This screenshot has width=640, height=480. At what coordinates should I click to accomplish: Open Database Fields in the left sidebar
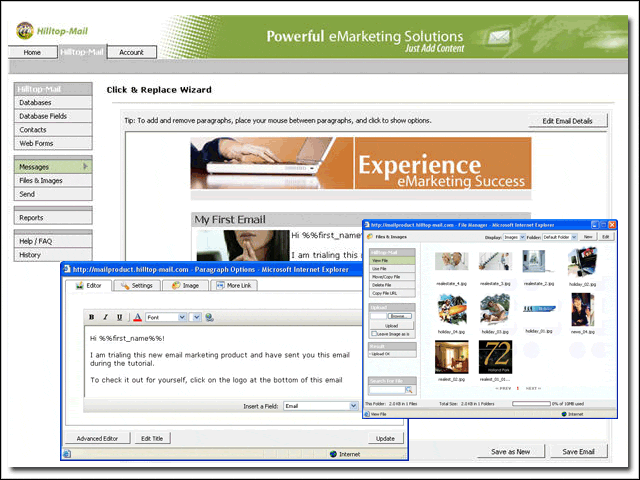[53, 116]
